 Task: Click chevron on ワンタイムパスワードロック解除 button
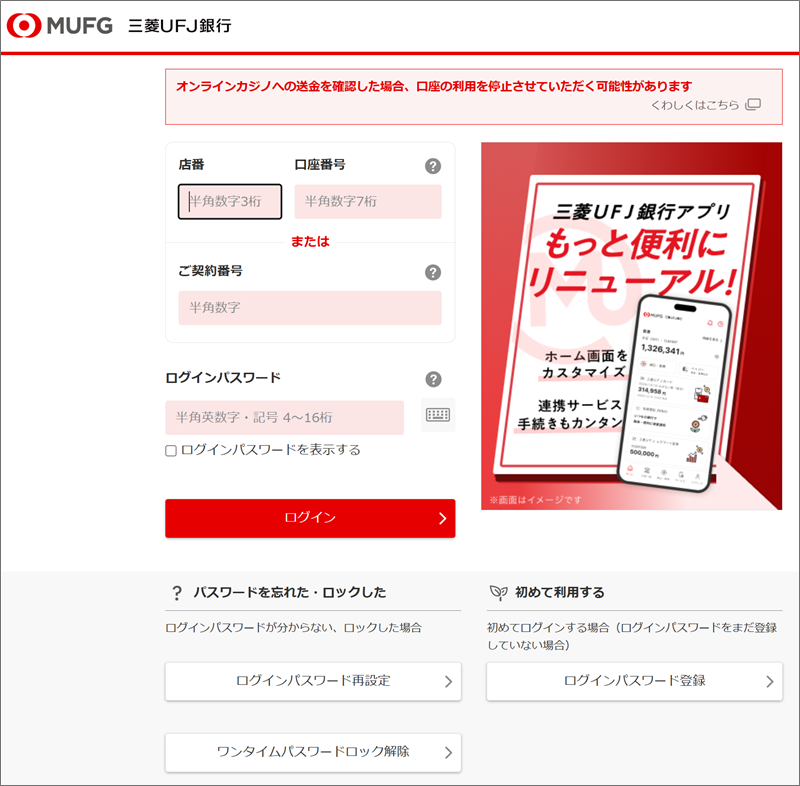tap(448, 753)
